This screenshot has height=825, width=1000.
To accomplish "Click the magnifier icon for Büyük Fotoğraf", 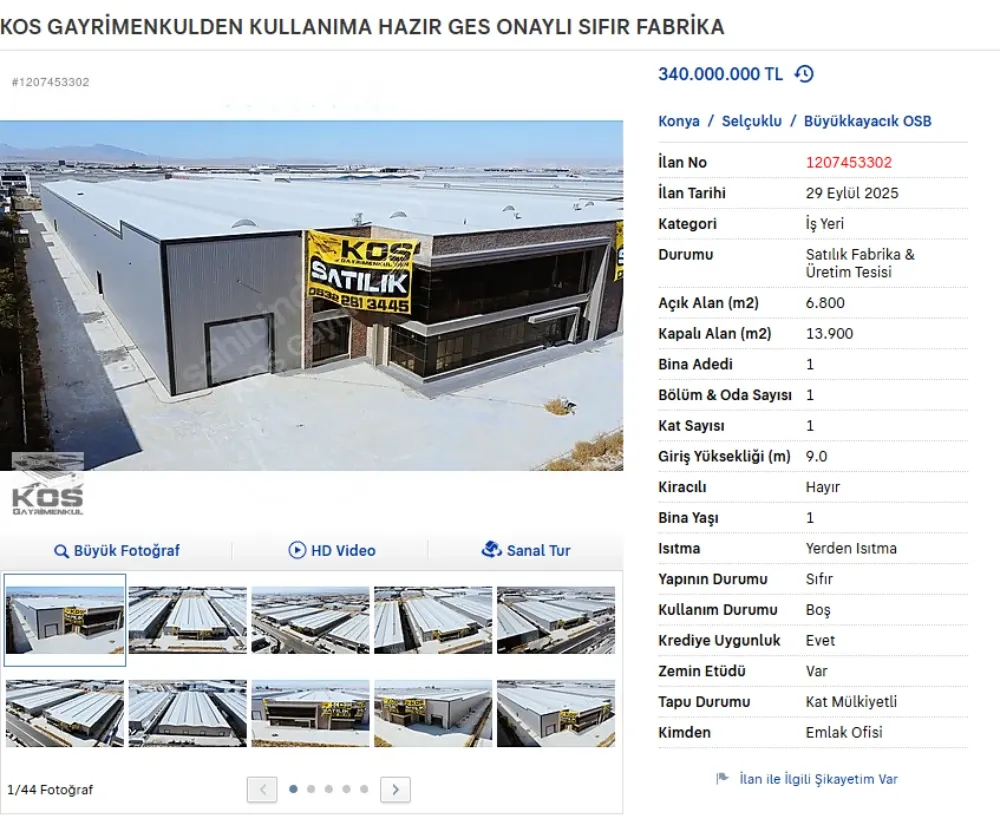I will click(61, 551).
